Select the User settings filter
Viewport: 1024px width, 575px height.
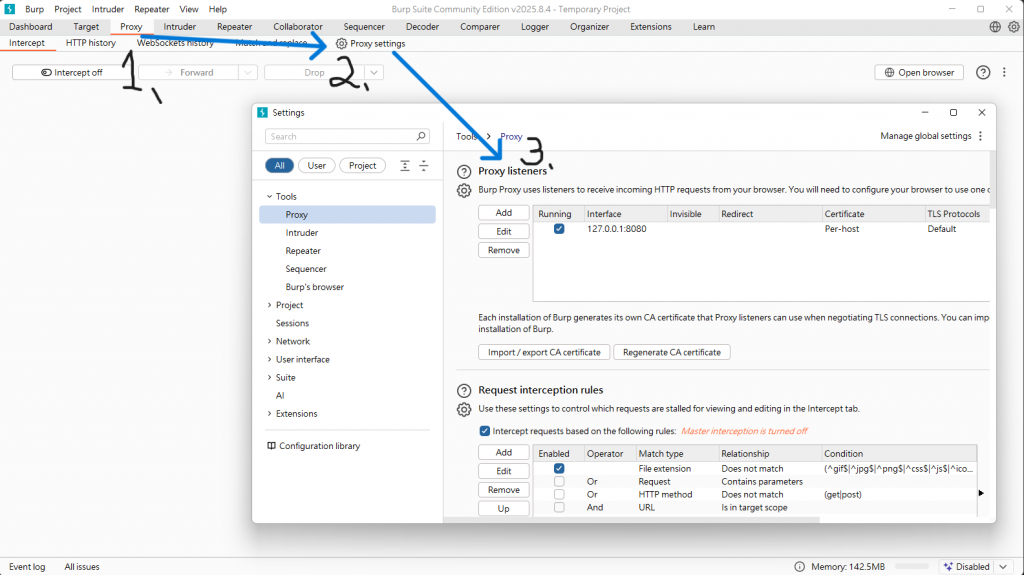(x=317, y=165)
